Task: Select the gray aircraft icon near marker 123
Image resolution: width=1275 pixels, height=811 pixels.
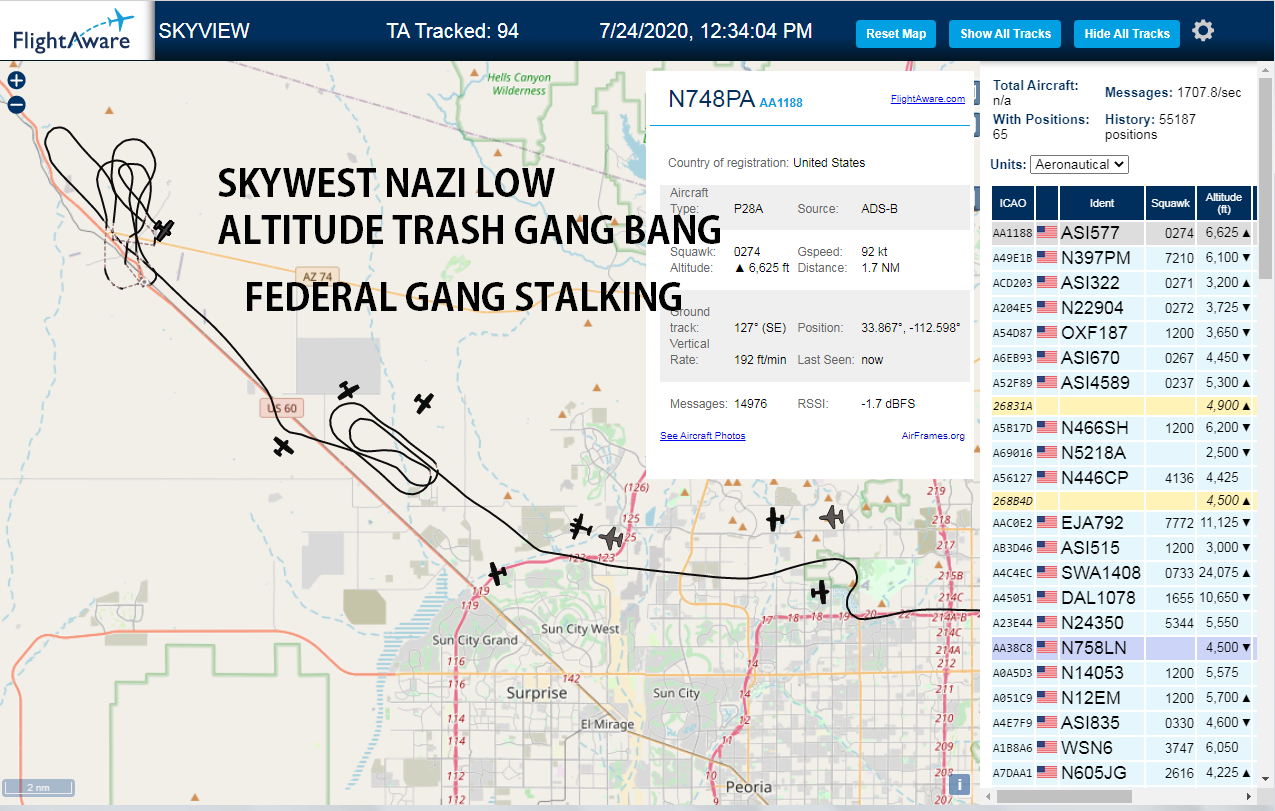Action: [x=611, y=539]
